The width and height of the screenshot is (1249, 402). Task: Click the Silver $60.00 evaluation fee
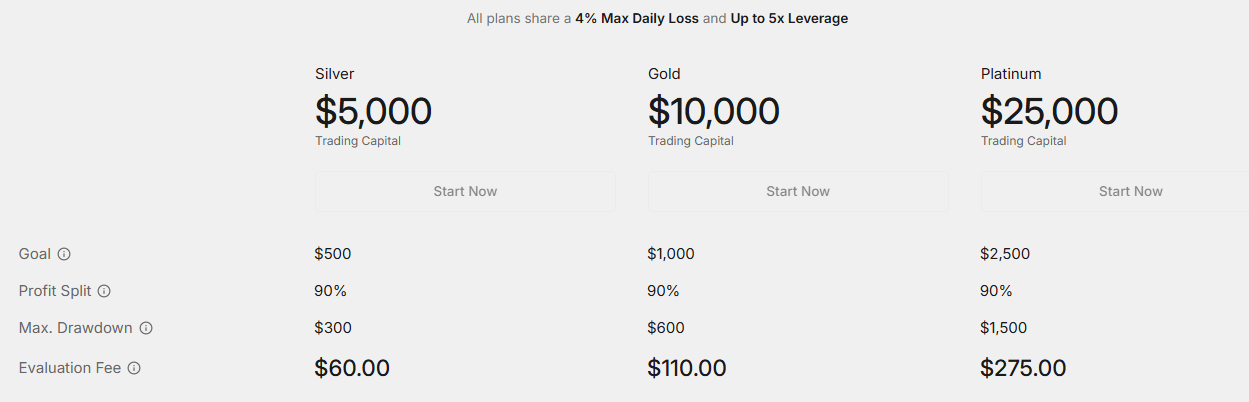tap(352, 368)
